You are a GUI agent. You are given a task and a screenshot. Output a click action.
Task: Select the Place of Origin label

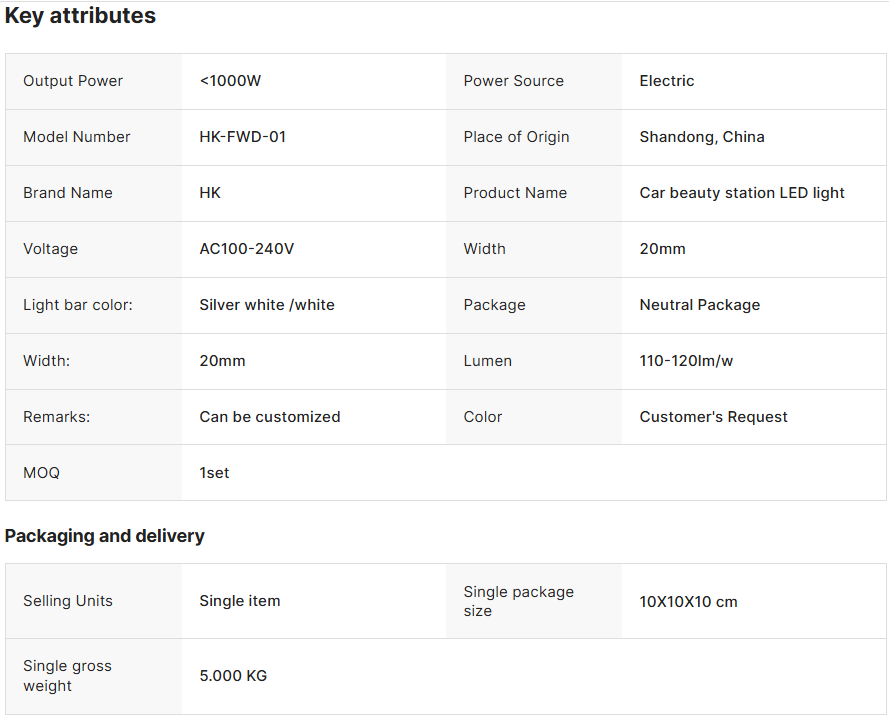point(516,137)
